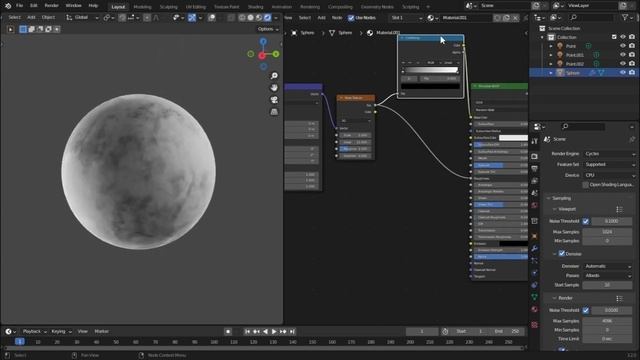
Task: Jump to the timeline start
Action: [247, 331]
